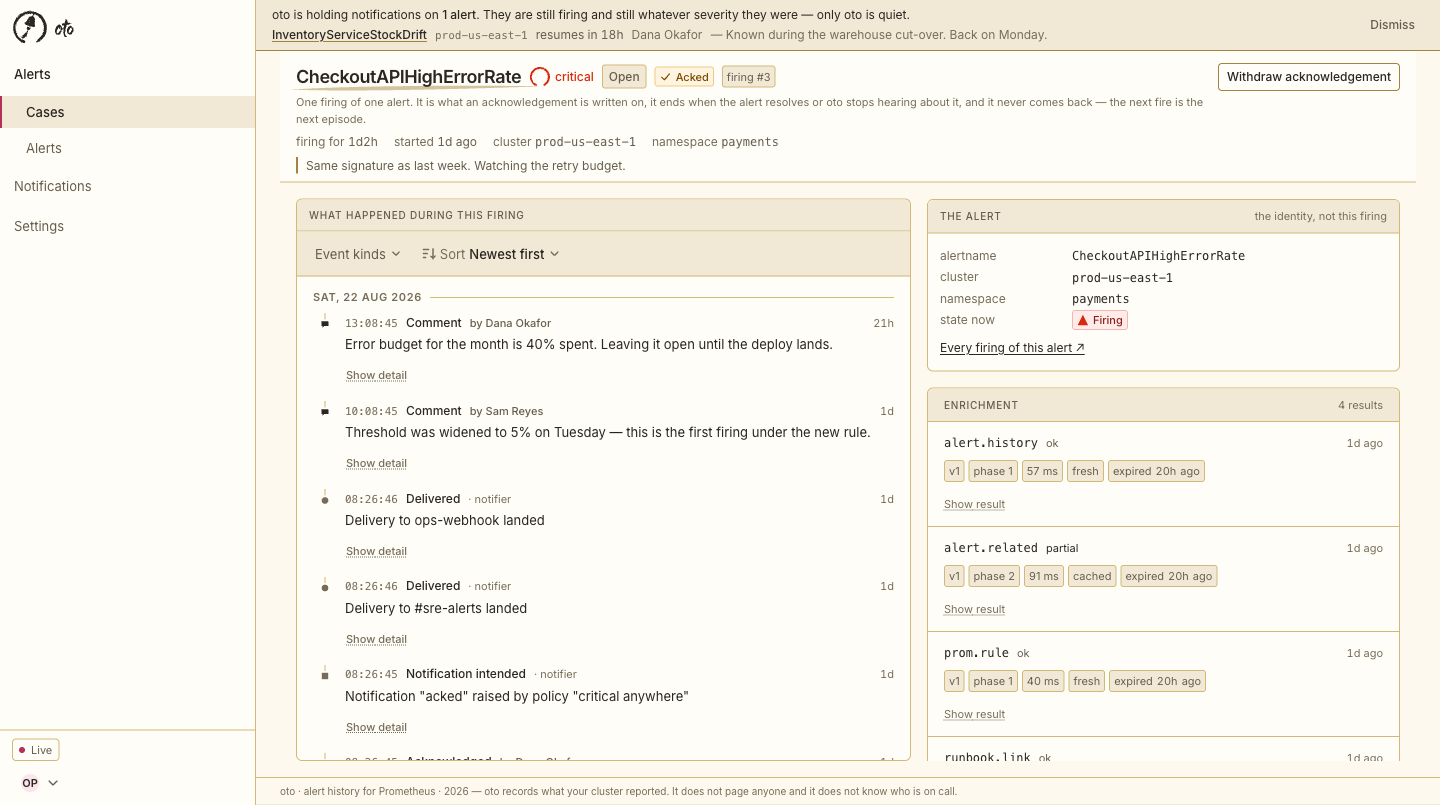Screen dimensions: 1440x805
Task: Open Notifications in the sidebar
Action: pyautogui.click(x=53, y=186)
